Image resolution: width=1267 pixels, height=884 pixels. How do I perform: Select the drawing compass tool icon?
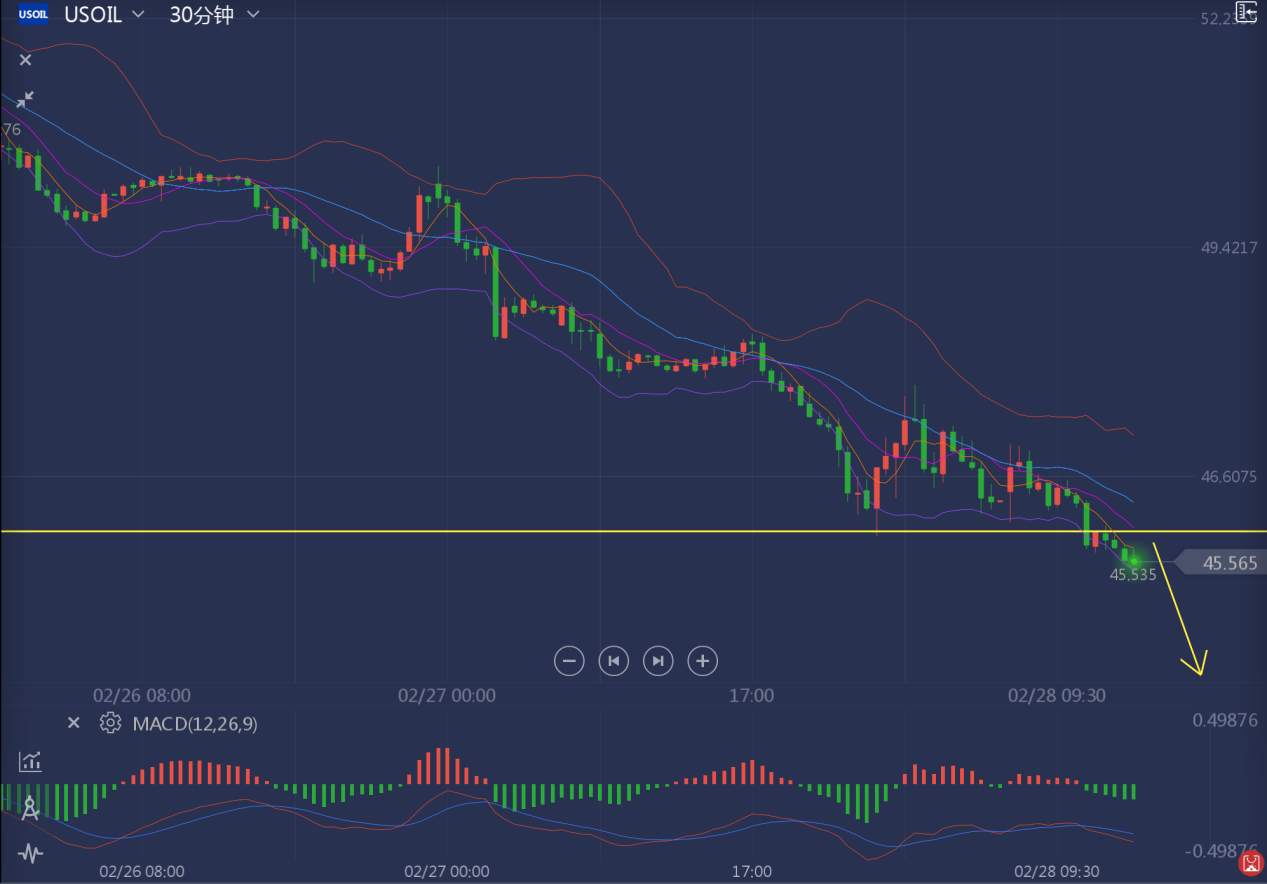point(30,808)
